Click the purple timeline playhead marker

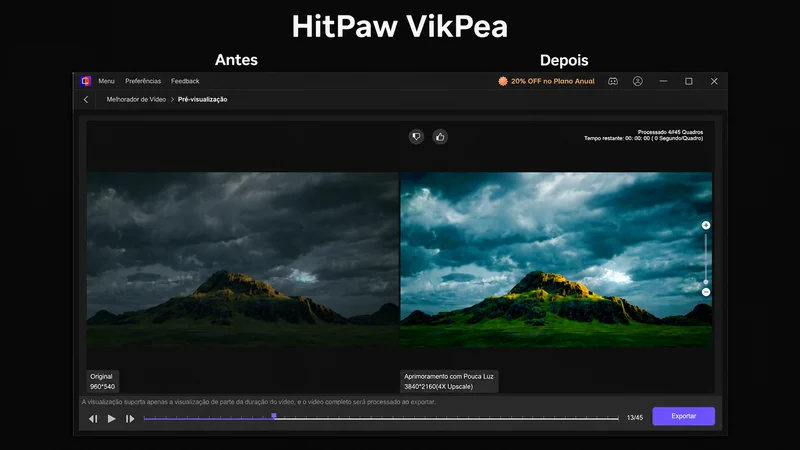tap(274, 417)
